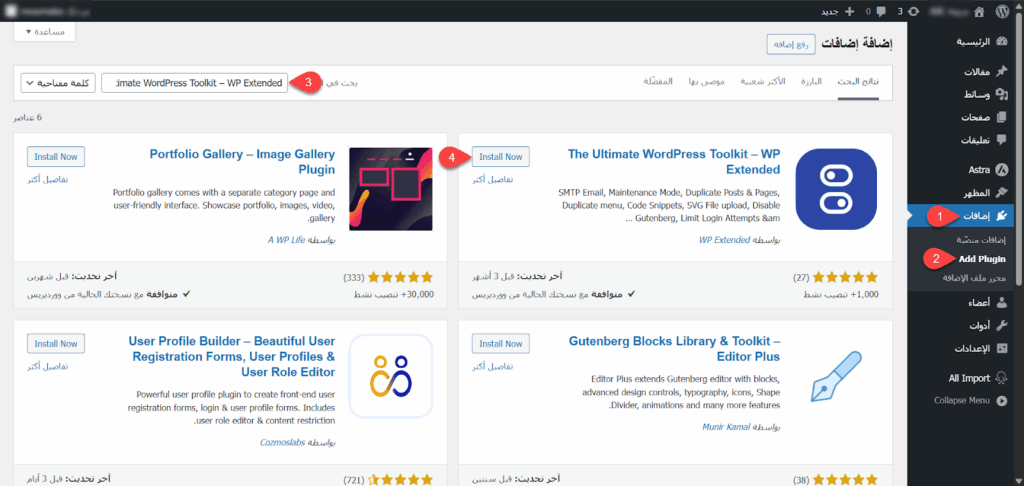This screenshot has height=486, width=1024.
Task: Open the أدوات wrench icon in sidebar
Action: (x=1002, y=326)
